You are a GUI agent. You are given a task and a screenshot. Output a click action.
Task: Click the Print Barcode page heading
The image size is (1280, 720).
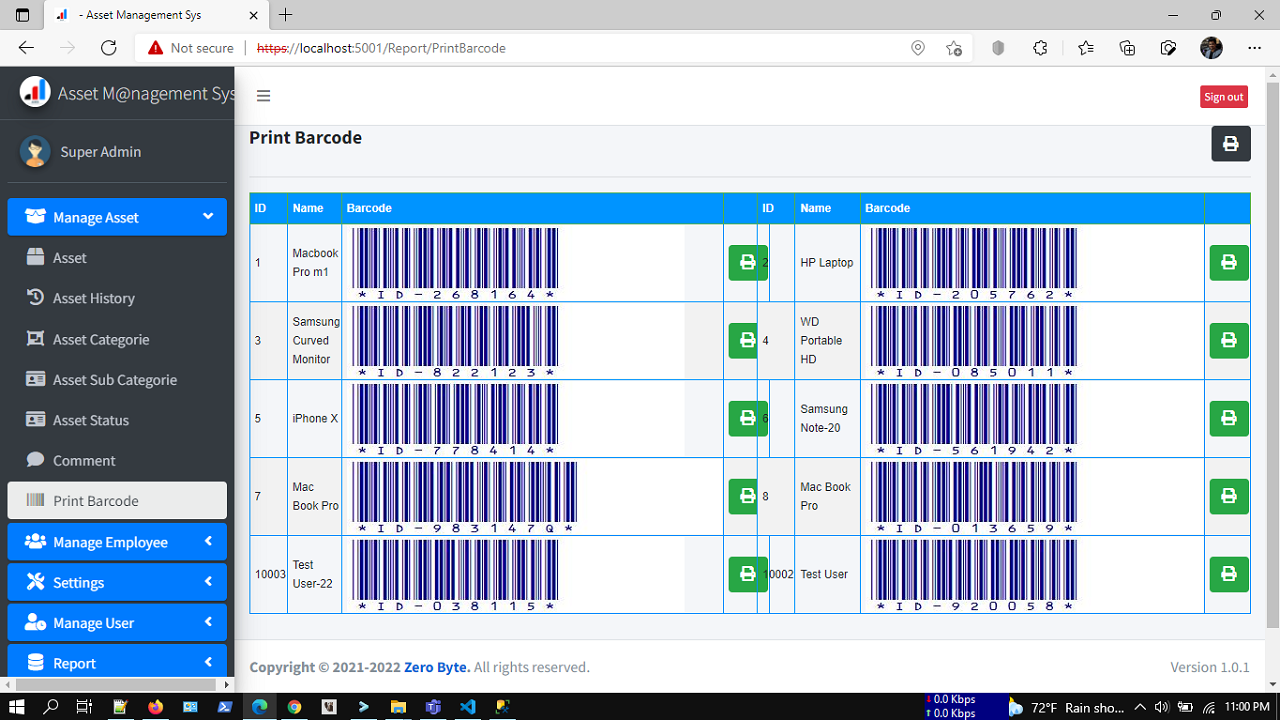click(x=305, y=138)
